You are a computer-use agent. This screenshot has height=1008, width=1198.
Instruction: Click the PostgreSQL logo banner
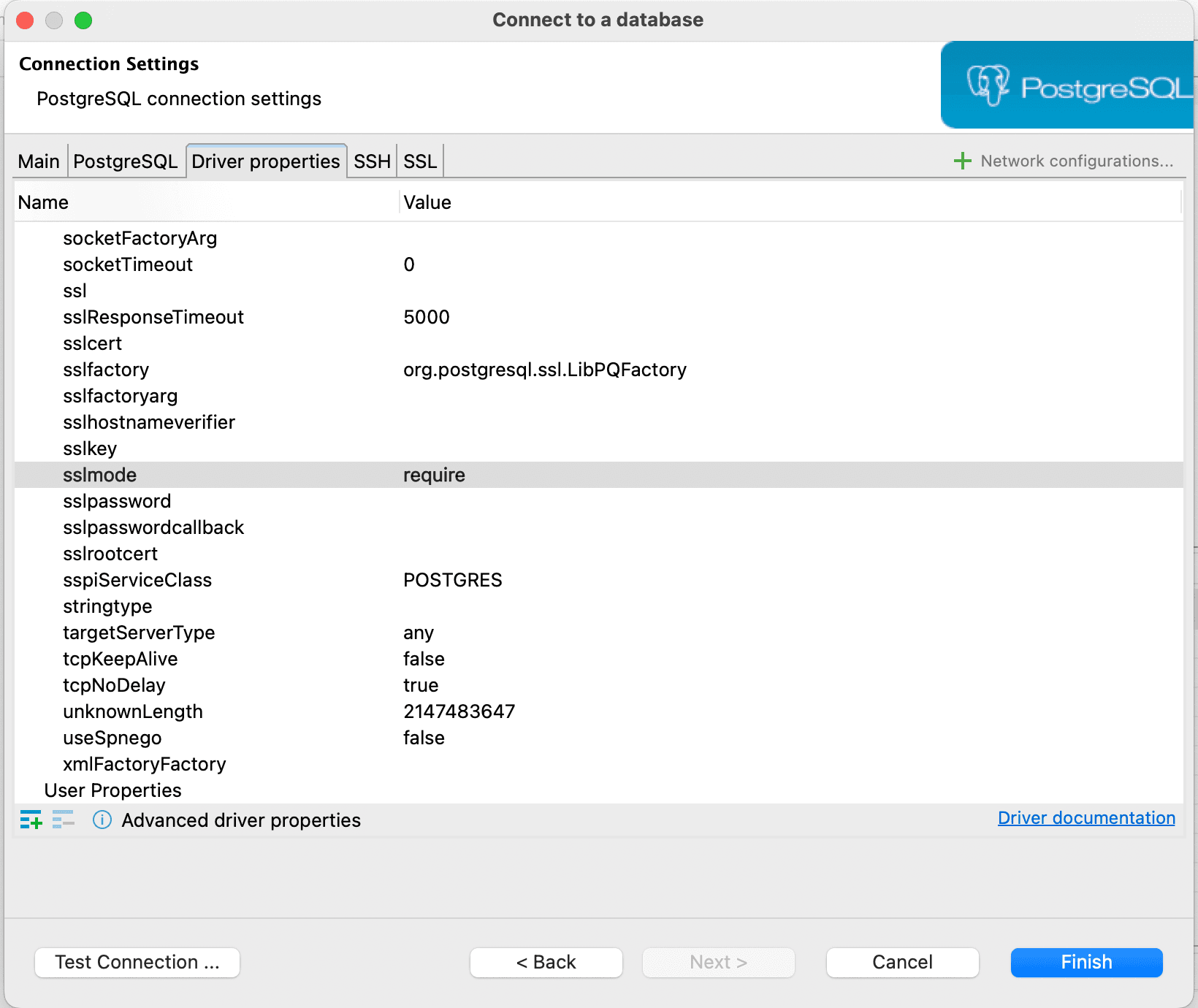[x=1067, y=84]
